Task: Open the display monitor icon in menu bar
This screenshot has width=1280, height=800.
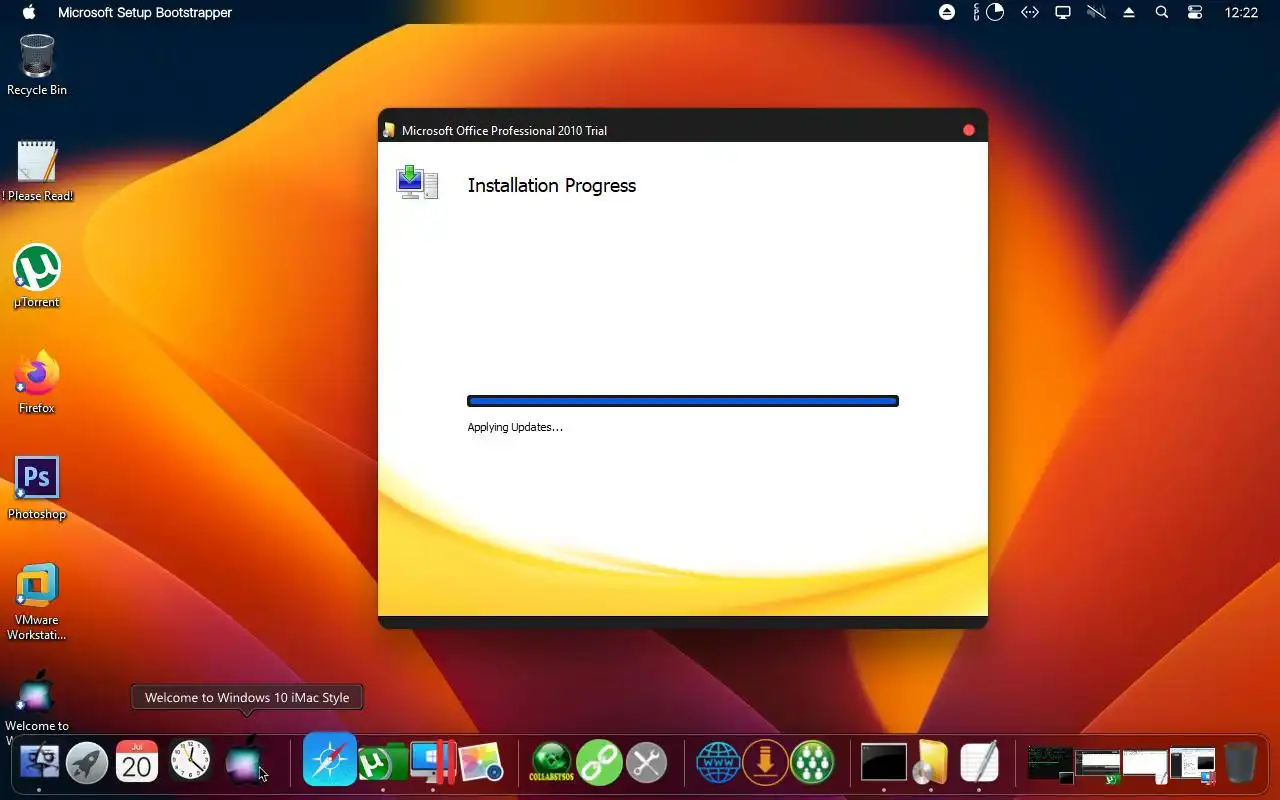Action: click(1063, 12)
